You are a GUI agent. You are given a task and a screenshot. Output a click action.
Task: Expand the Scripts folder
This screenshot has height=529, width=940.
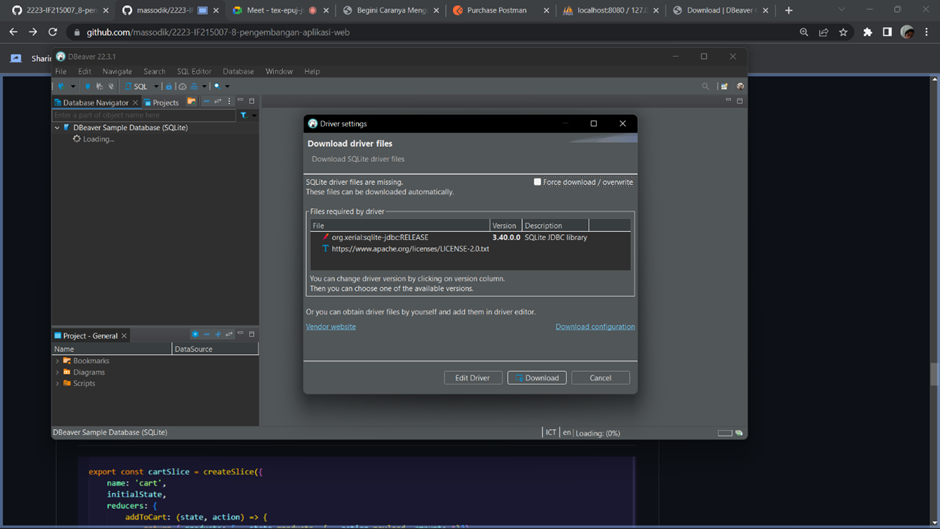(x=58, y=383)
